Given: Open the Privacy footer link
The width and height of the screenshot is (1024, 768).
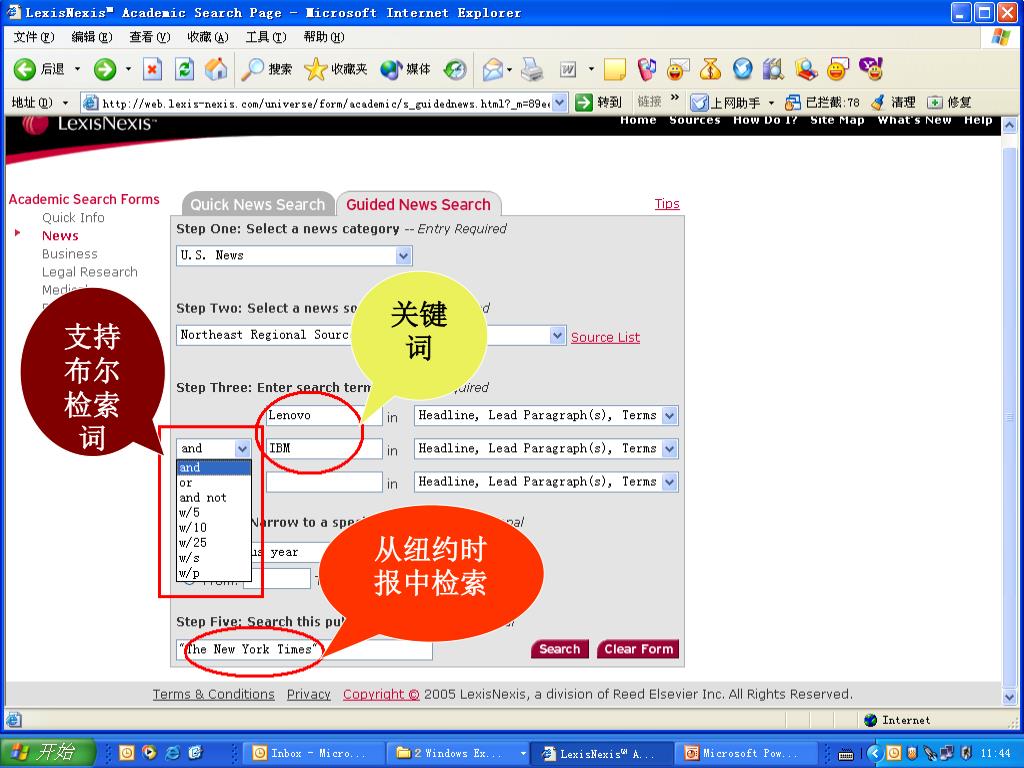Looking at the screenshot, I should pos(309,694).
